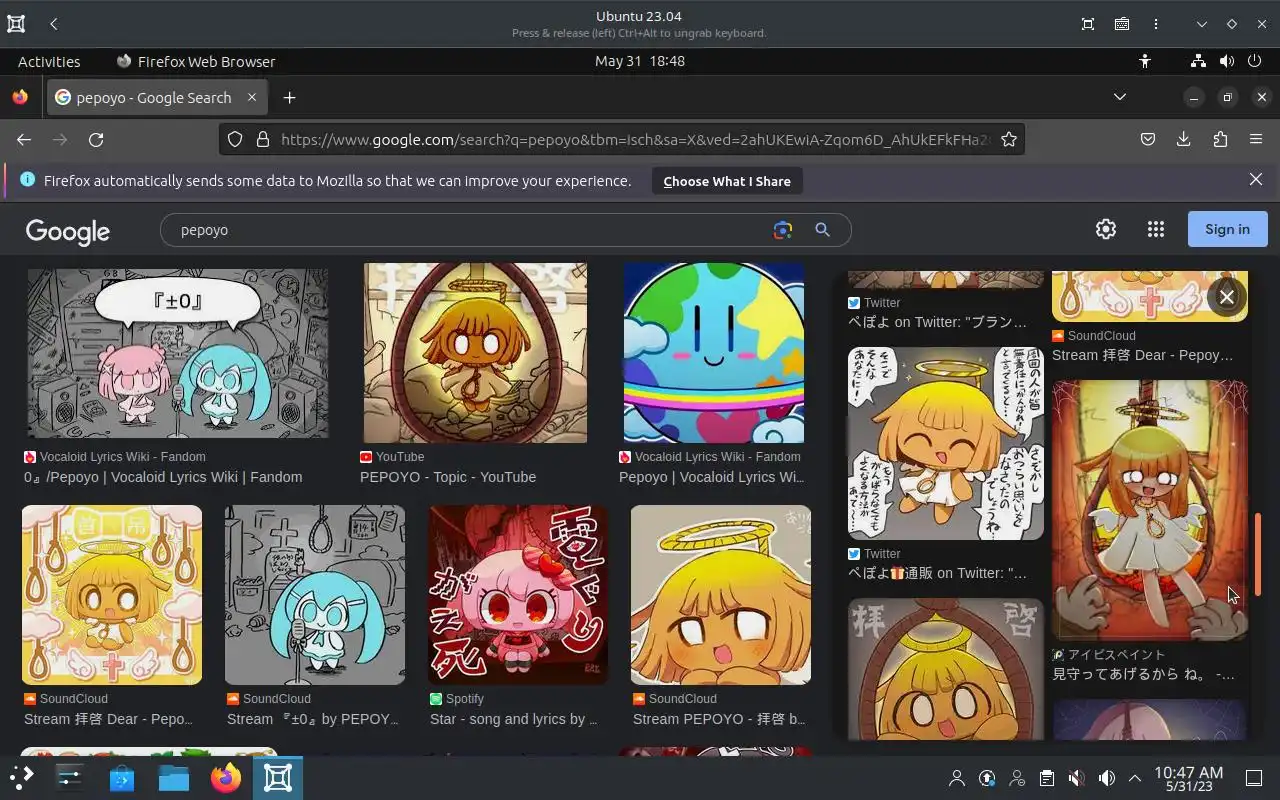
Task: Open the noose-framed angel YouTube thumbnail
Action: pyautogui.click(x=475, y=353)
